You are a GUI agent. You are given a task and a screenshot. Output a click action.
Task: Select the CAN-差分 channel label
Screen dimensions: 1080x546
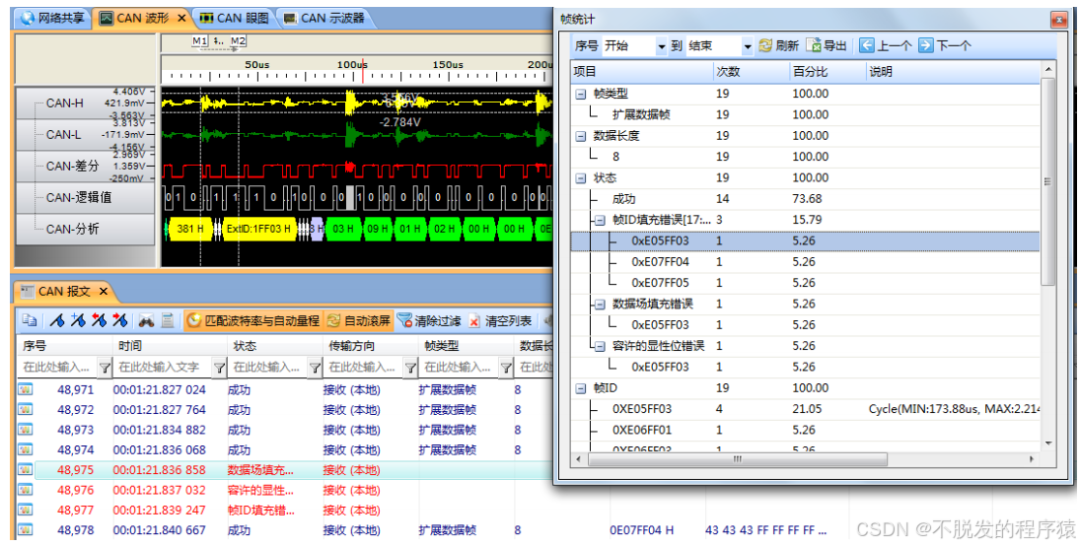click(71, 166)
